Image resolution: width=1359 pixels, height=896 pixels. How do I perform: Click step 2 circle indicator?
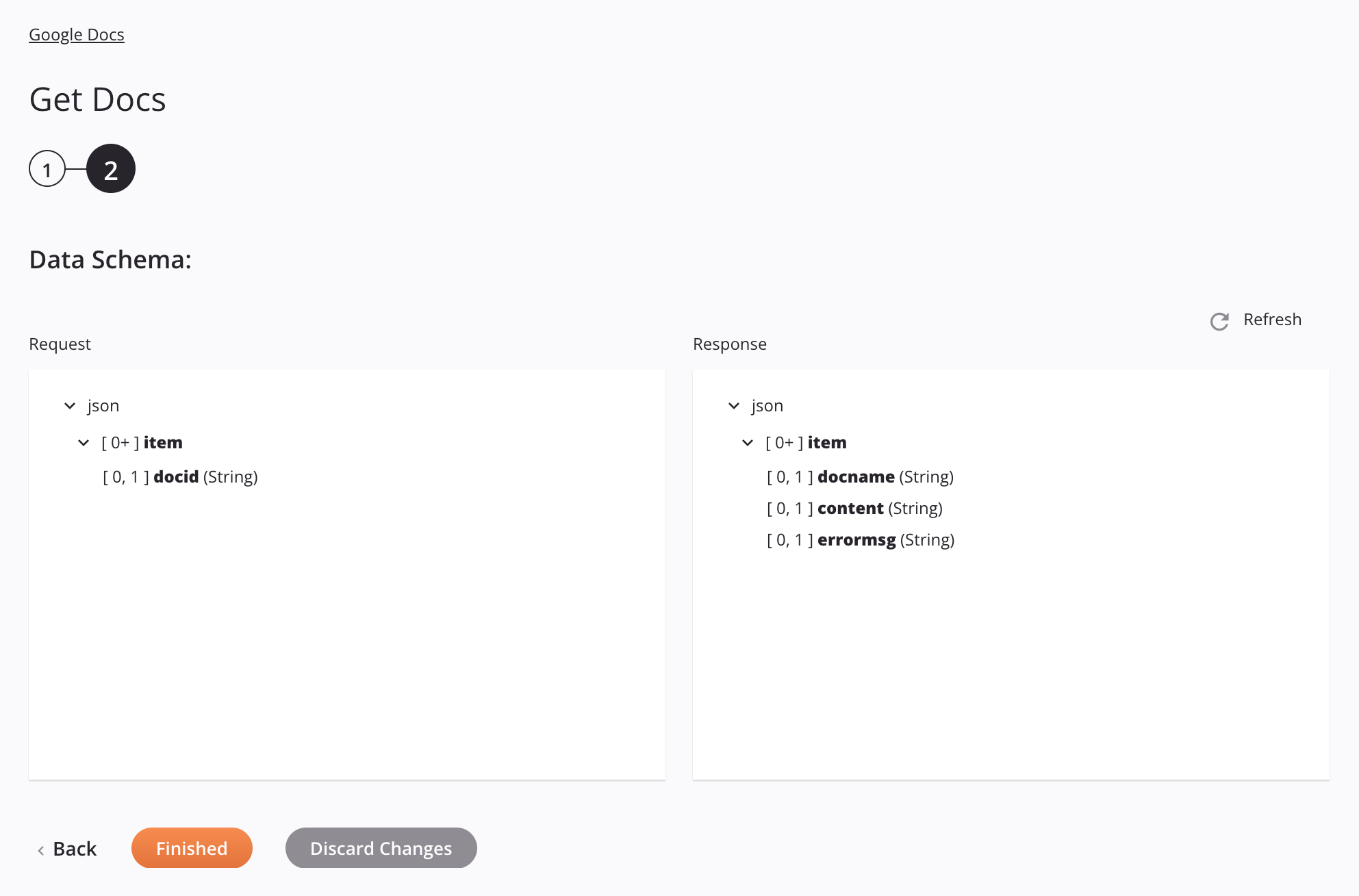tap(111, 168)
